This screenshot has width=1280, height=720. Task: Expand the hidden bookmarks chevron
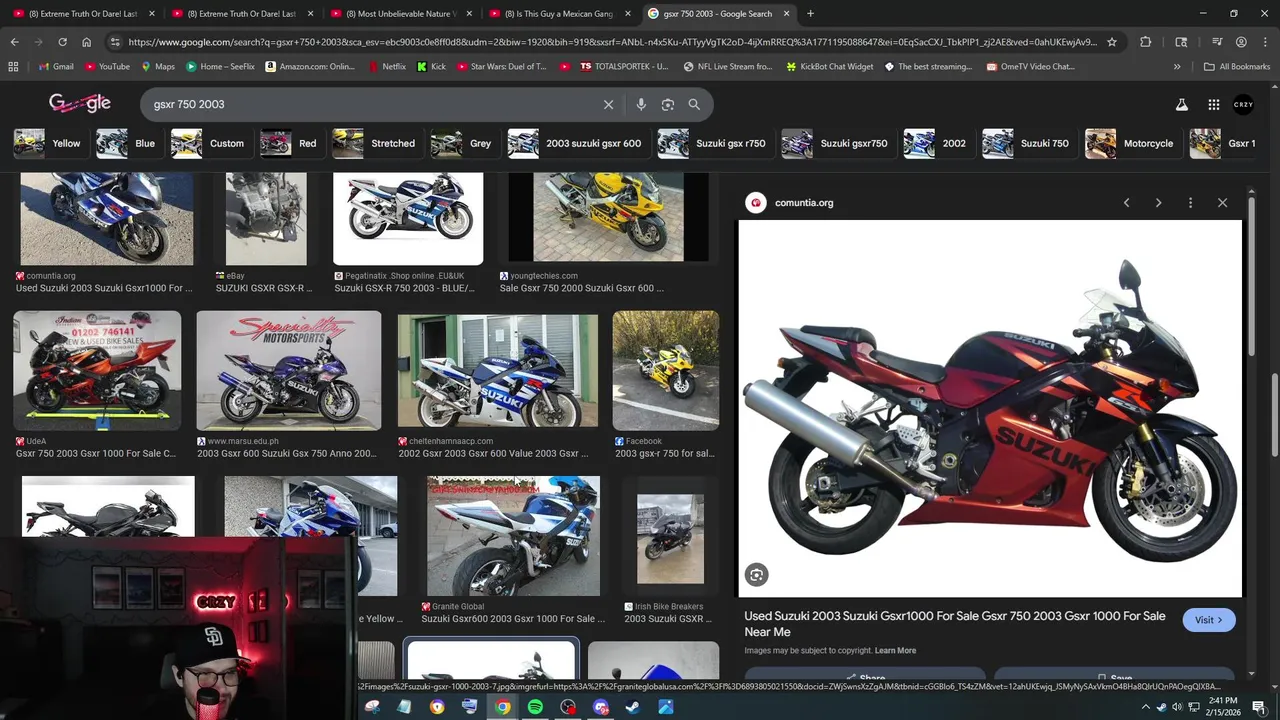tap(1177, 66)
